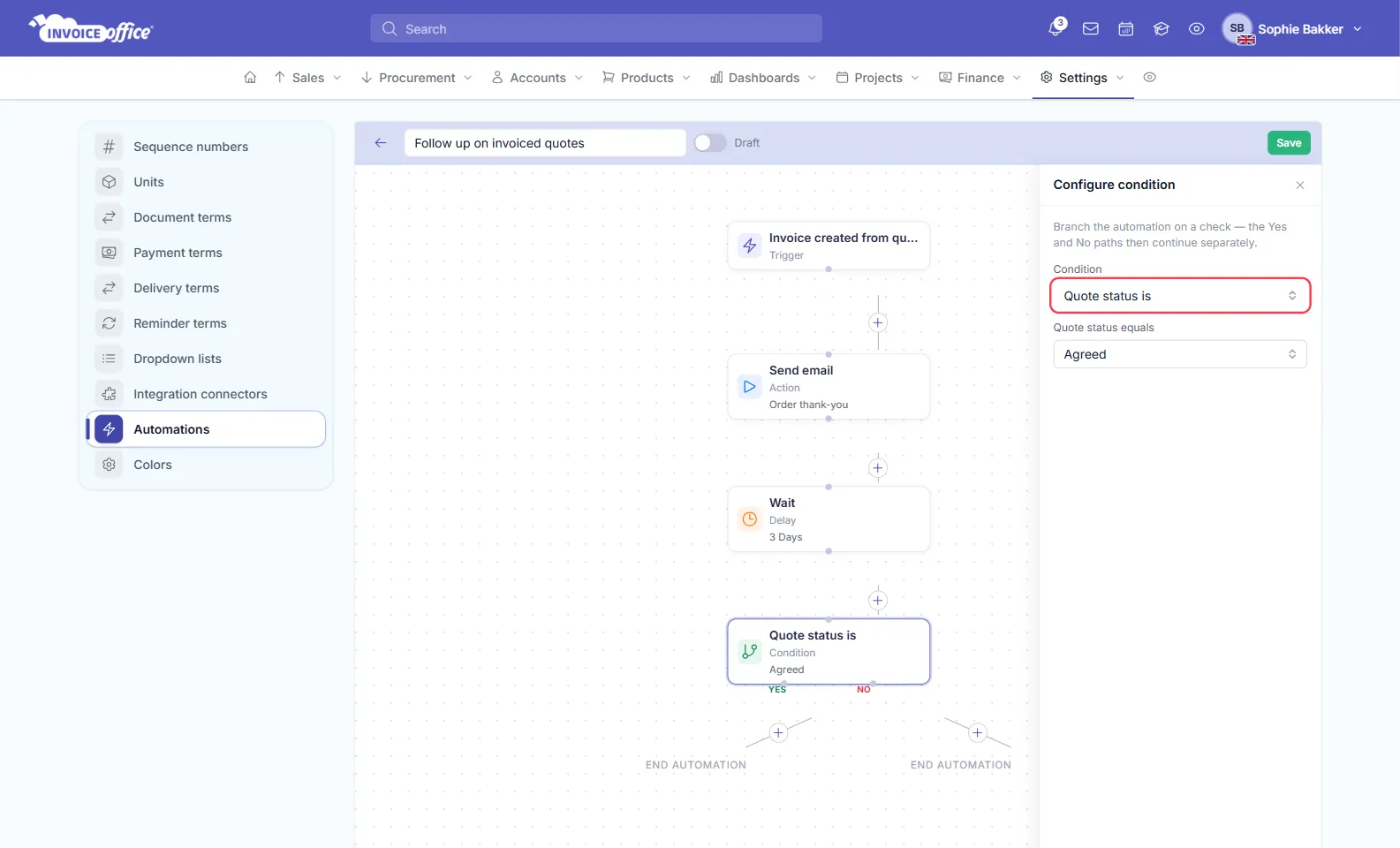Toggle the eye icon in top header
Screen dimensions: 1400x848
click(1197, 28)
